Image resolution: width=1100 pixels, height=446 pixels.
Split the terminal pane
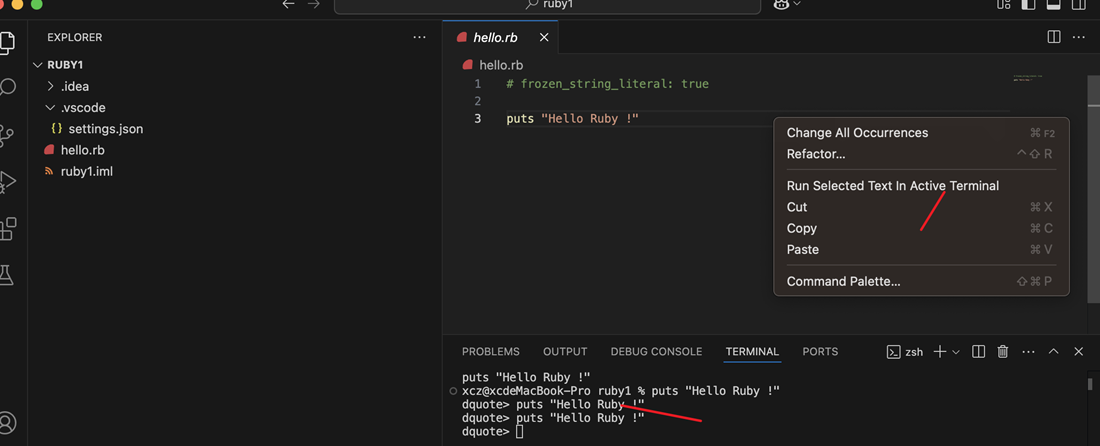tap(978, 352)
